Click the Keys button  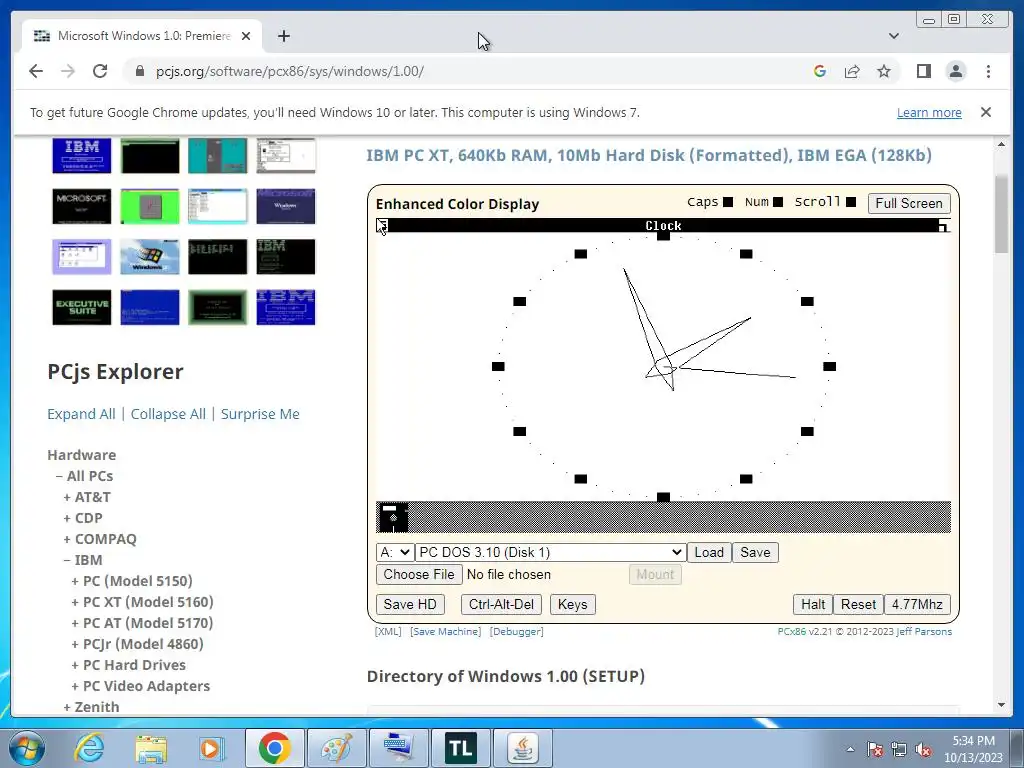572,605
